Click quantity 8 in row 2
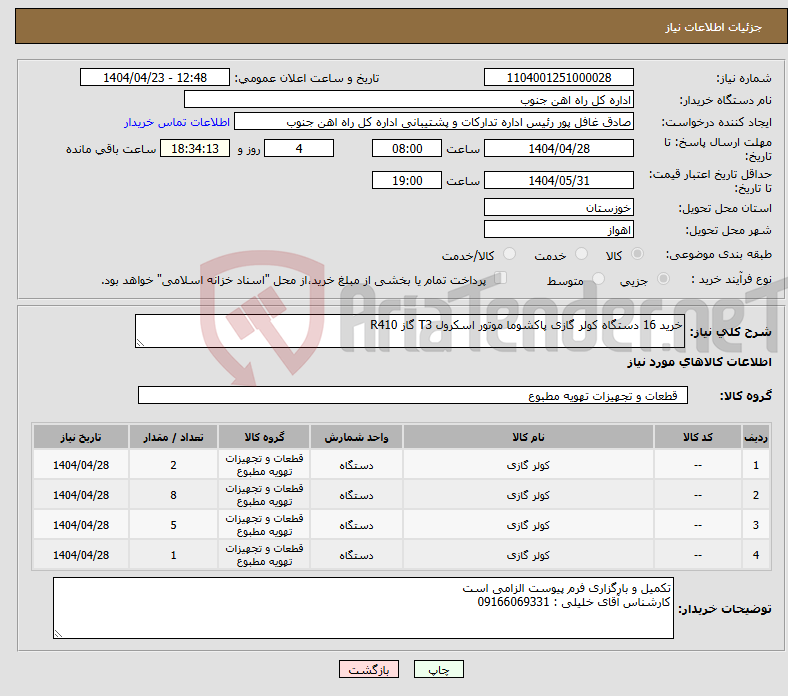 tap(173, 495)
